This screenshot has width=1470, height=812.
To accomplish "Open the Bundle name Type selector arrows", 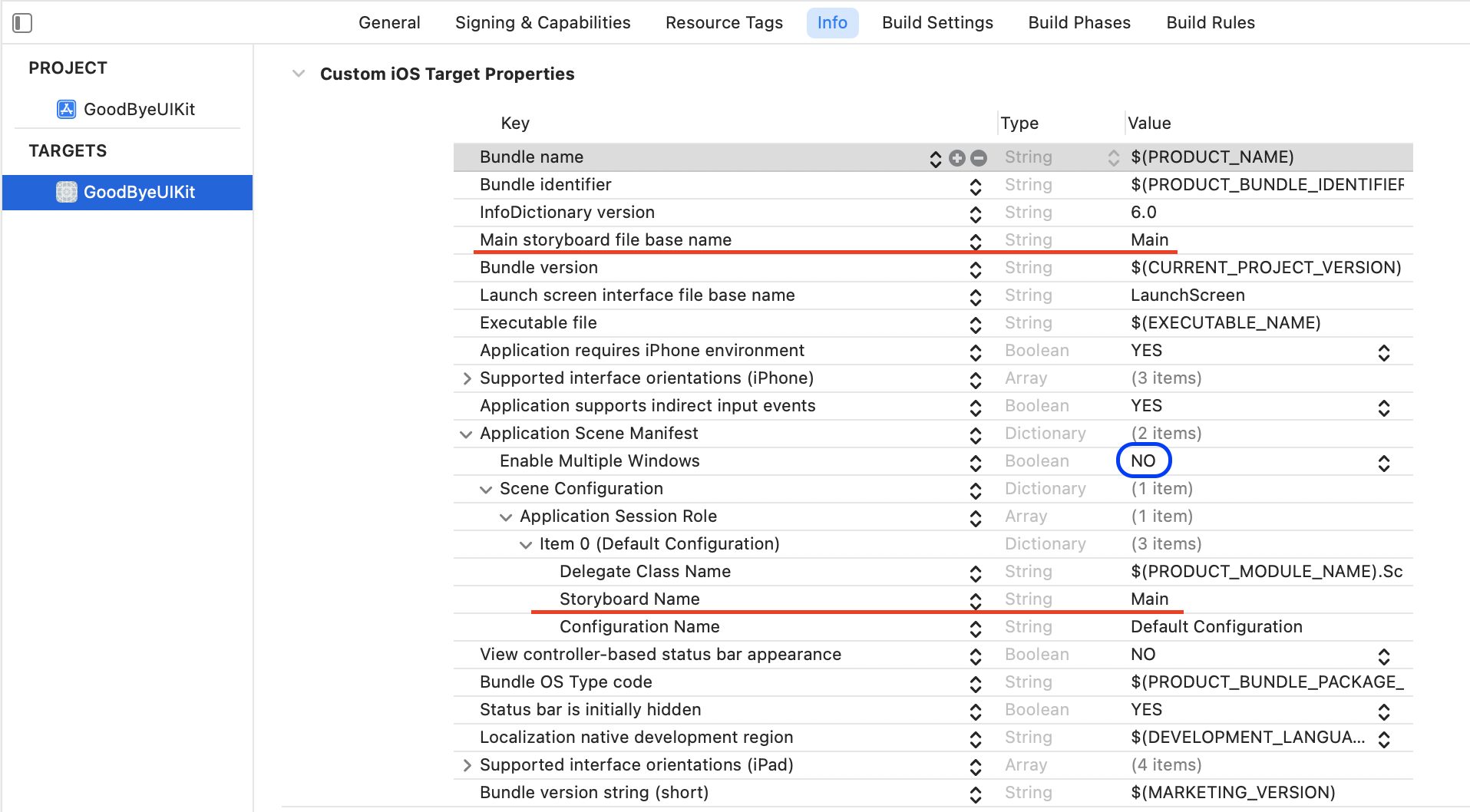I will coord(1113,158).
